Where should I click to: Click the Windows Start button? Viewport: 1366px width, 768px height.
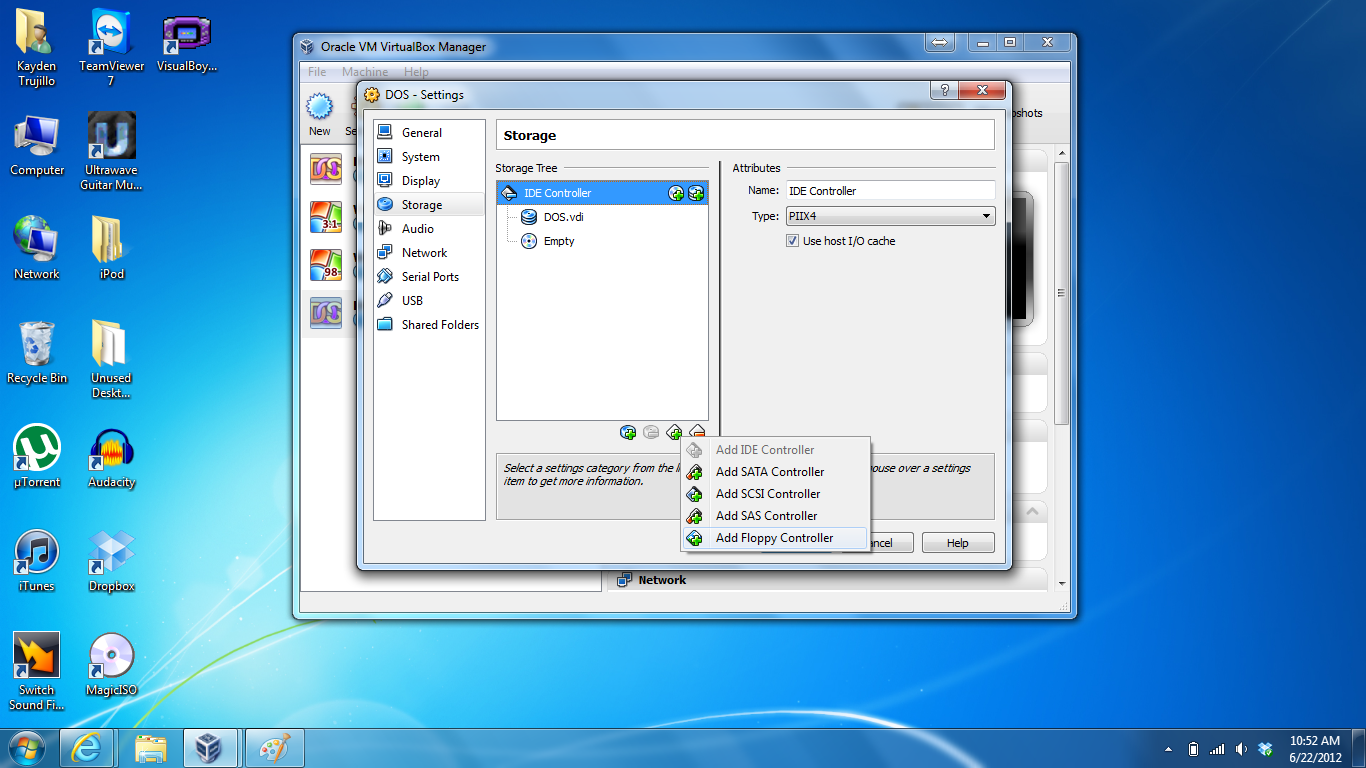(x=27, y=748)
